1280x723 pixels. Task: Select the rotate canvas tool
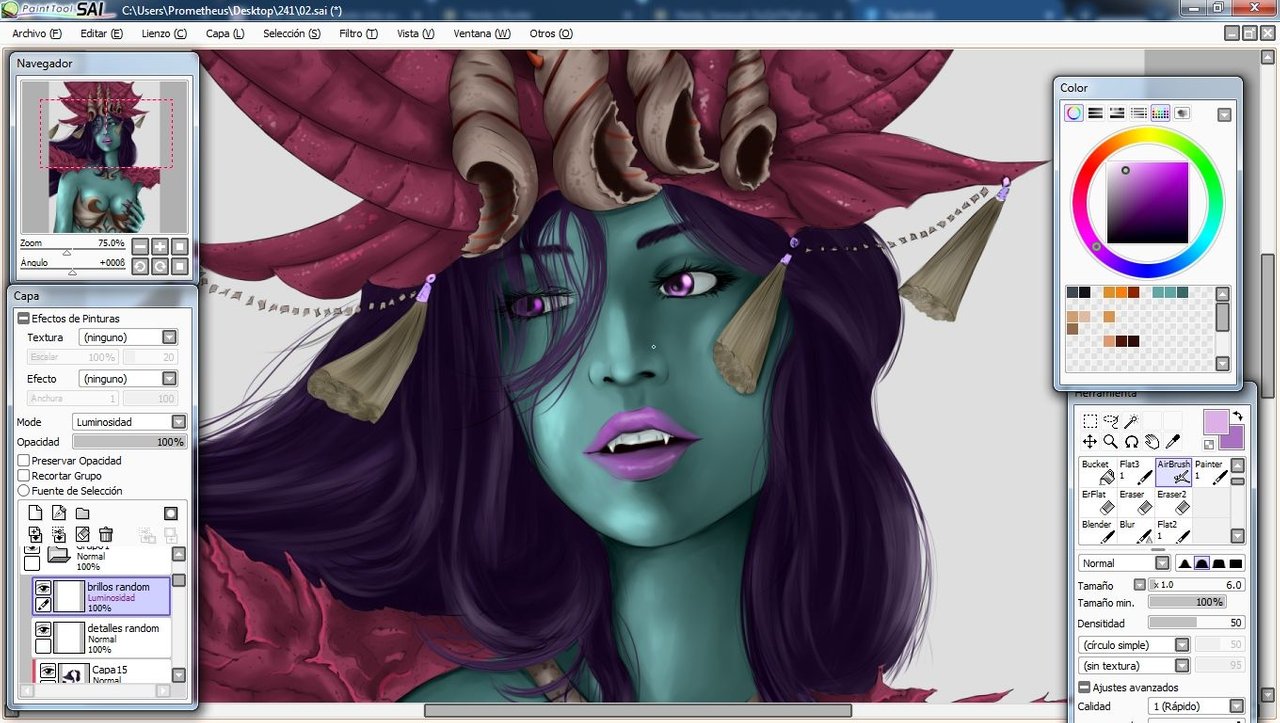click(1131, 441)
